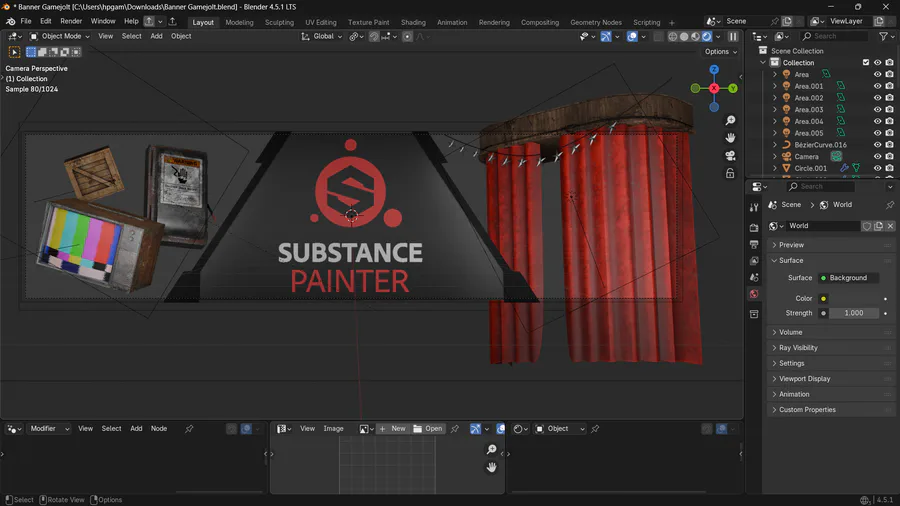This screenshot has height=506, width=900.
Task: Click the fake user shield for World
Action: click(x=867, y=226)
